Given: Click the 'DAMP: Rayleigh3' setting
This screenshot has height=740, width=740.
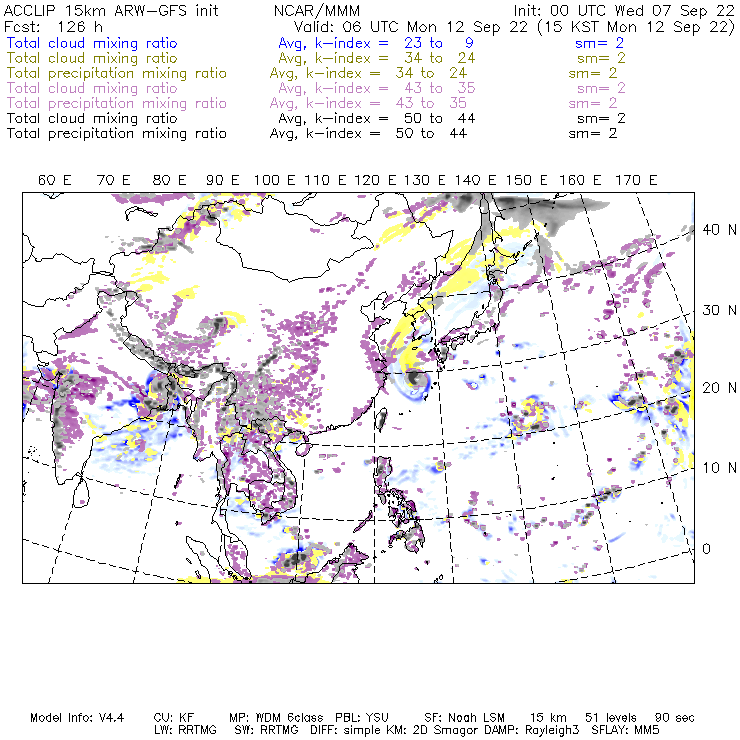Looking at the screenshot, I should click(x=533, y=730).
